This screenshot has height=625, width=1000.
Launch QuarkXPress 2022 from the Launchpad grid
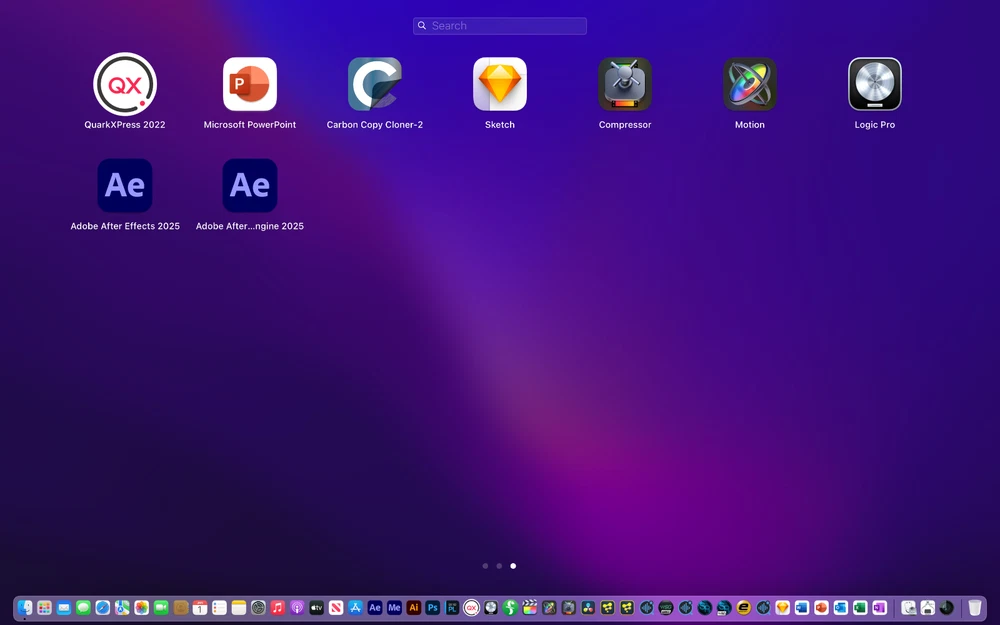tap(125, 85)
